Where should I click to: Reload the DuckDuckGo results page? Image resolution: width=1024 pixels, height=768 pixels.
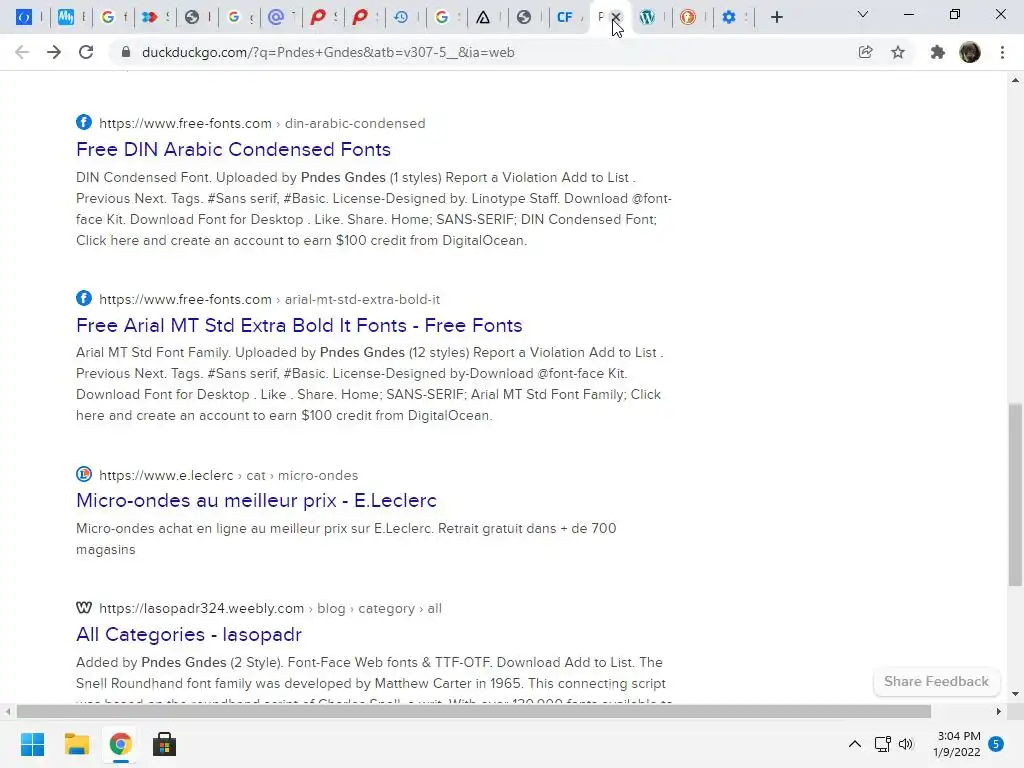(x=86, y=52)
